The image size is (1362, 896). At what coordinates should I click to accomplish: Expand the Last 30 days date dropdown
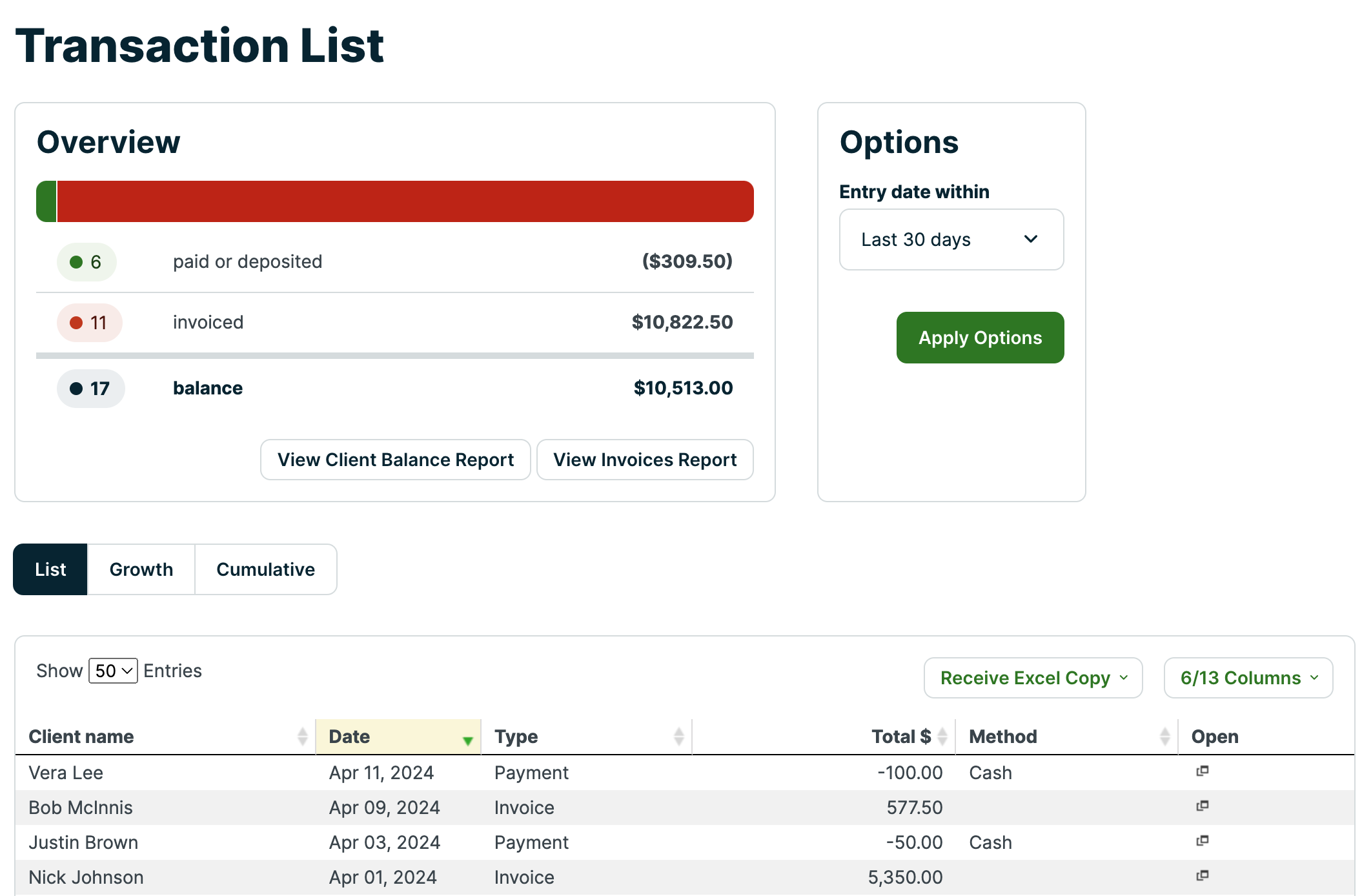pos(951,239)
